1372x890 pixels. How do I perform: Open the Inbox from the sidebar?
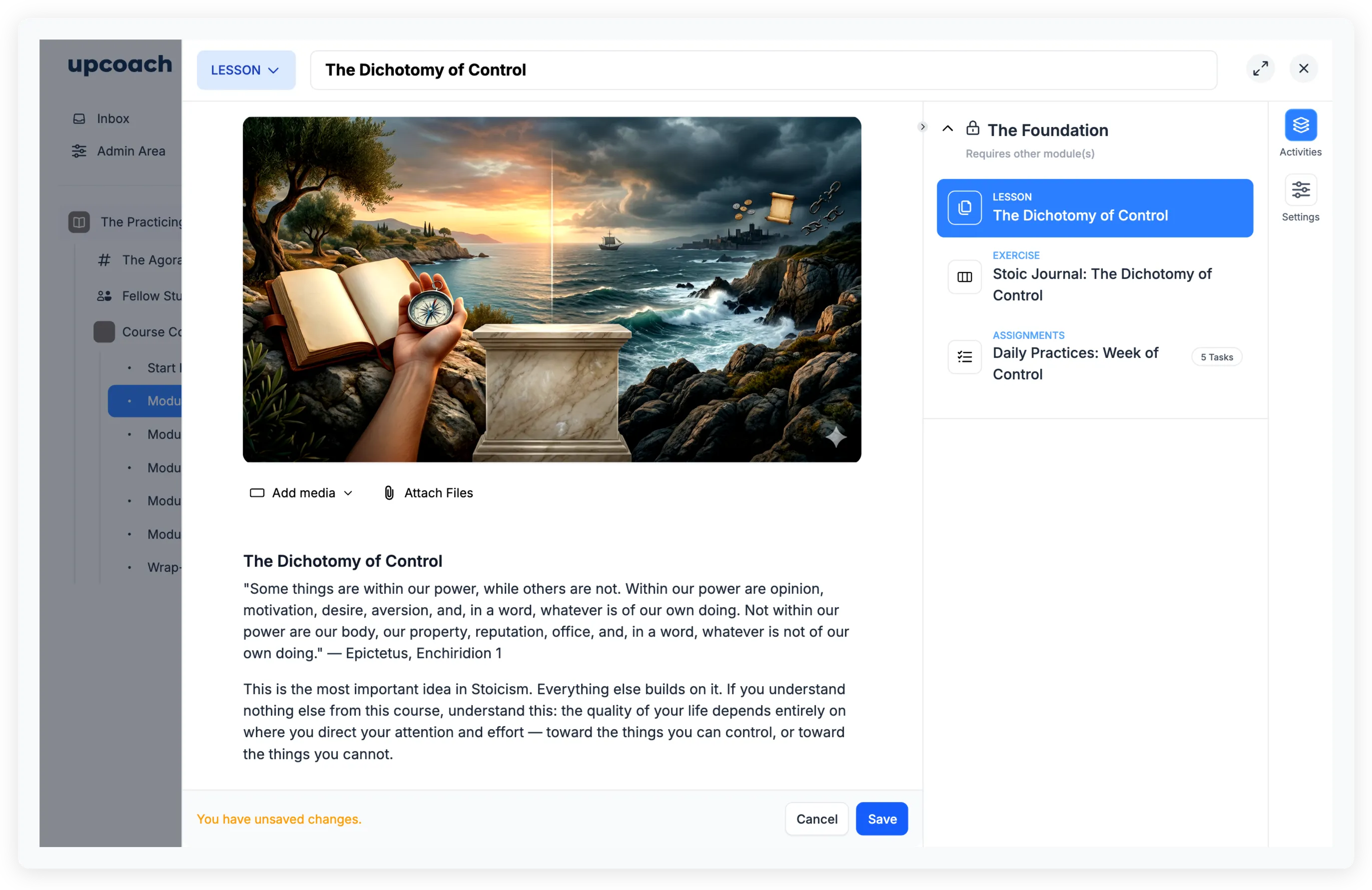[x=113, y=118]
